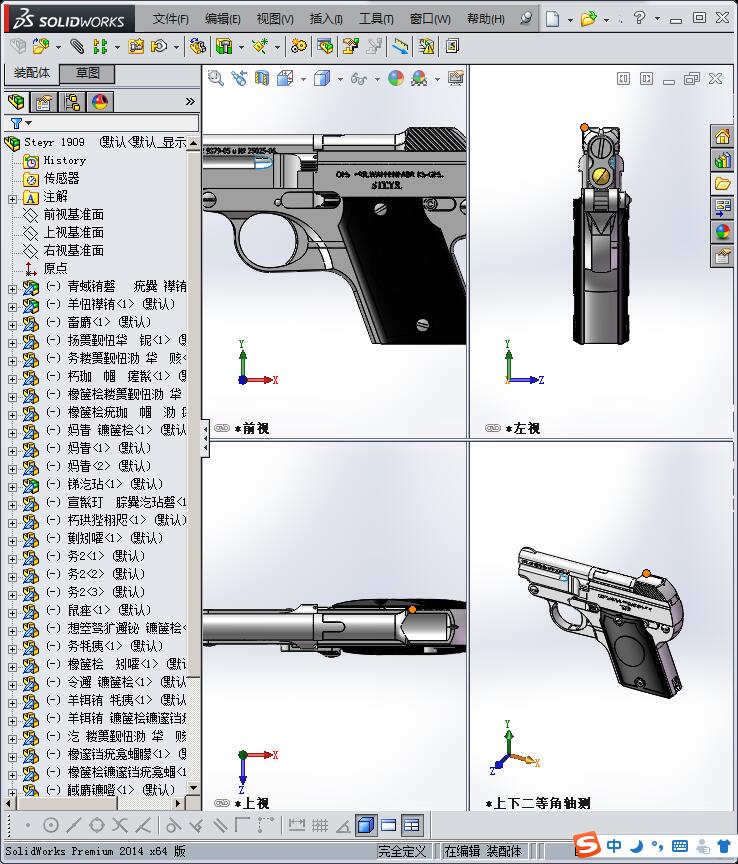
Task: Click the Hide/Show Items glasses icon
Action: pos(358,79)
